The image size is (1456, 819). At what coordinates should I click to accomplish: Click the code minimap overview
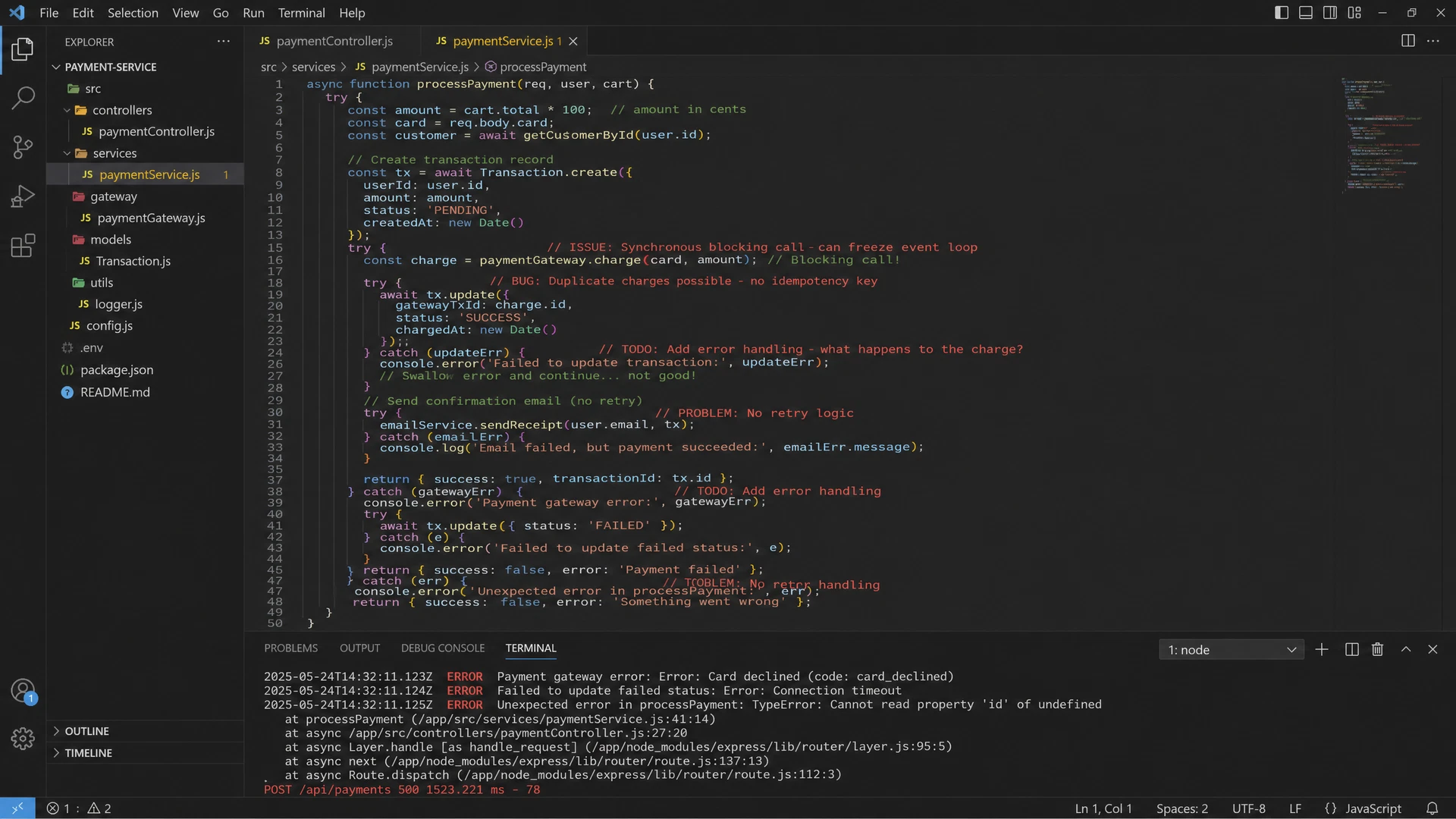(x=1382, y=135)
